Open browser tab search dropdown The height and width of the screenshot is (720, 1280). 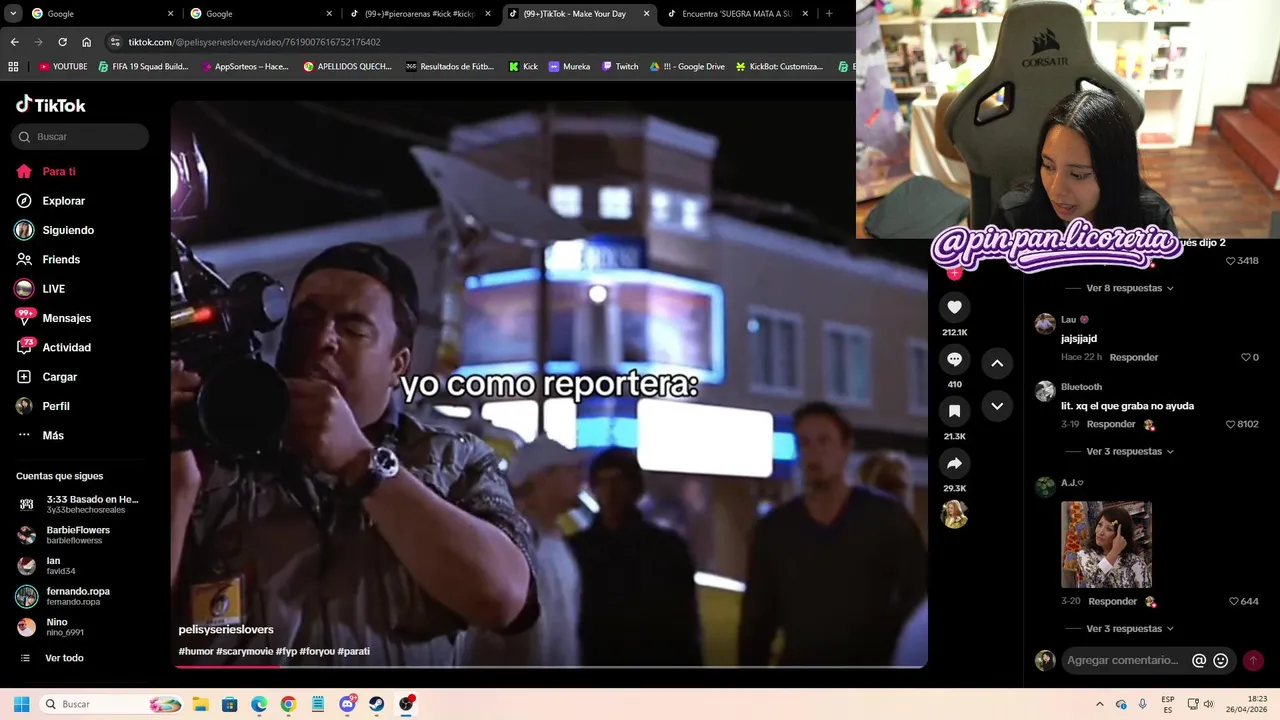click(14, 14)
